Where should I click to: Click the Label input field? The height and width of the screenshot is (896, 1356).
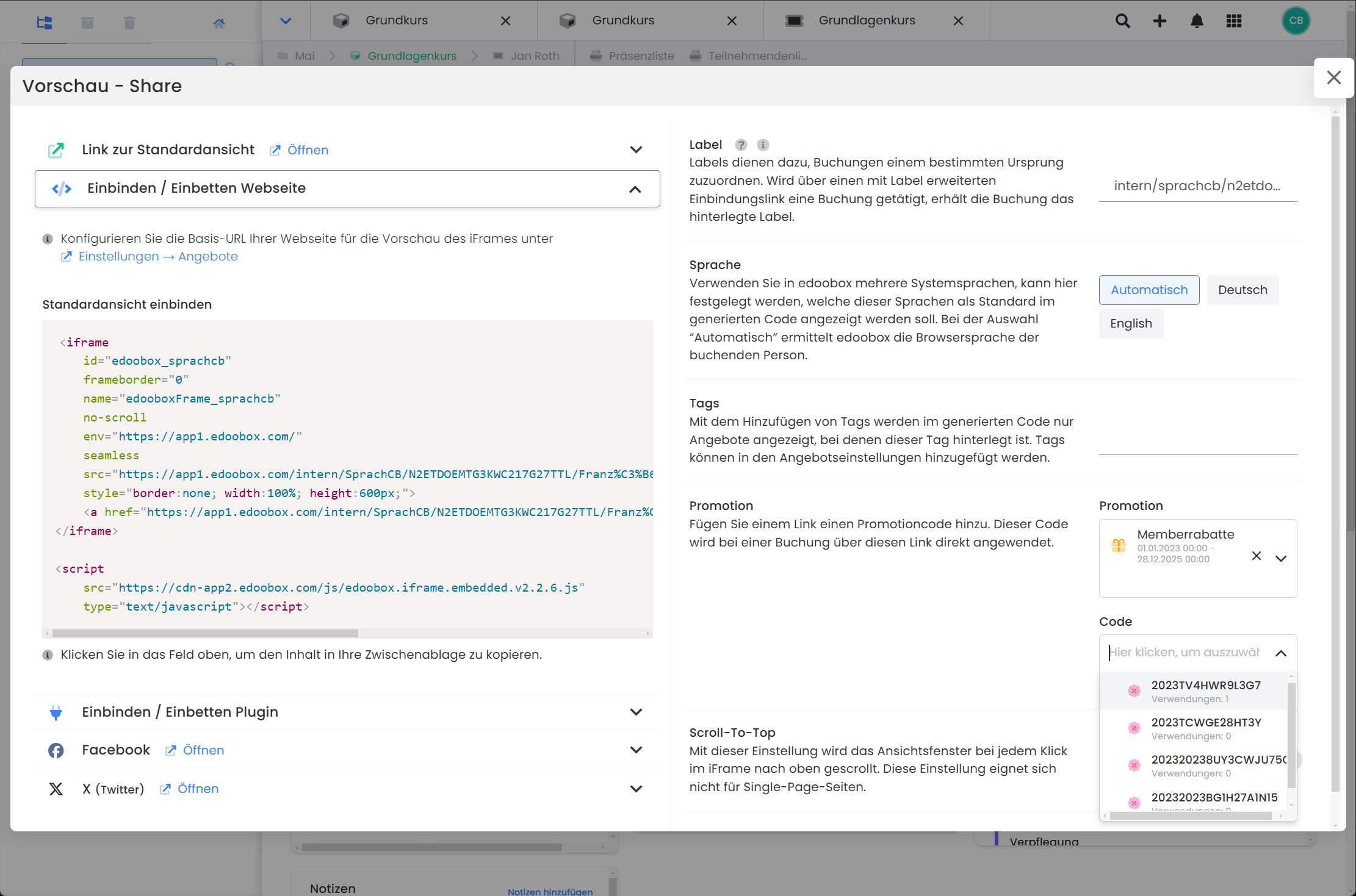click(x=1197, y=186)
